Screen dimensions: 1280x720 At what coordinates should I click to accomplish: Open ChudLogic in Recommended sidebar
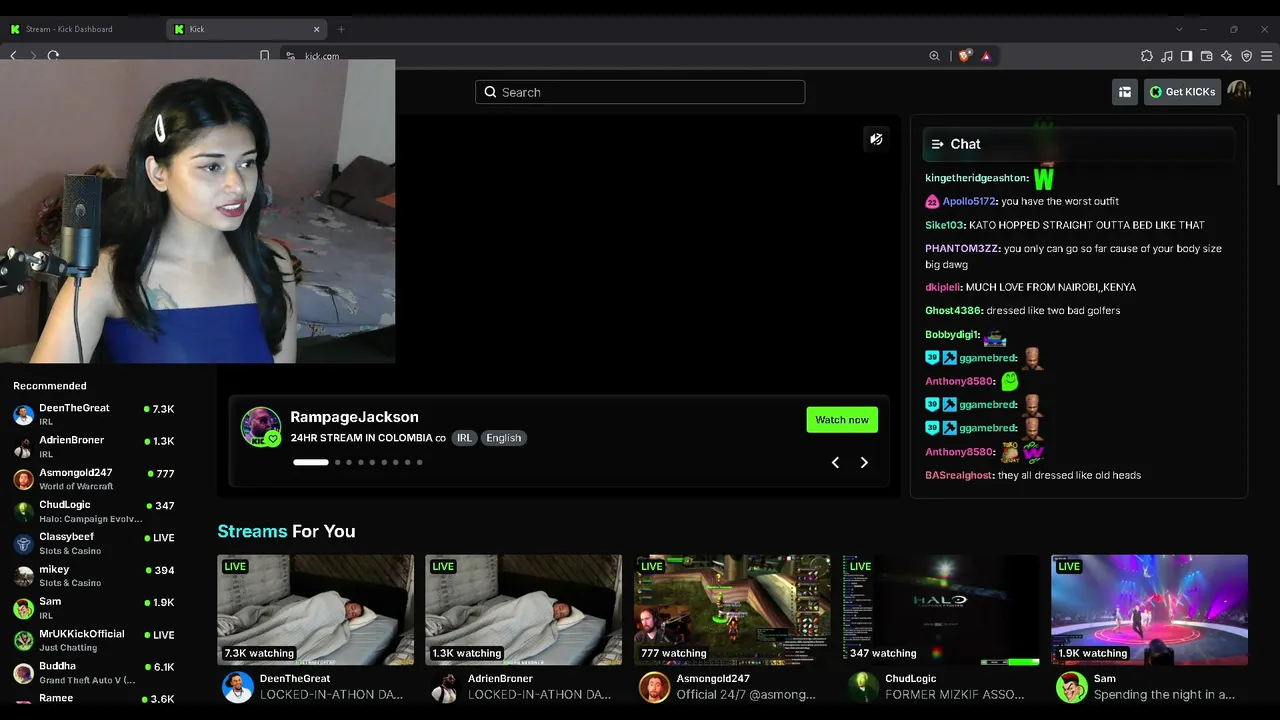pyautogui.click(x=95, y=511)
